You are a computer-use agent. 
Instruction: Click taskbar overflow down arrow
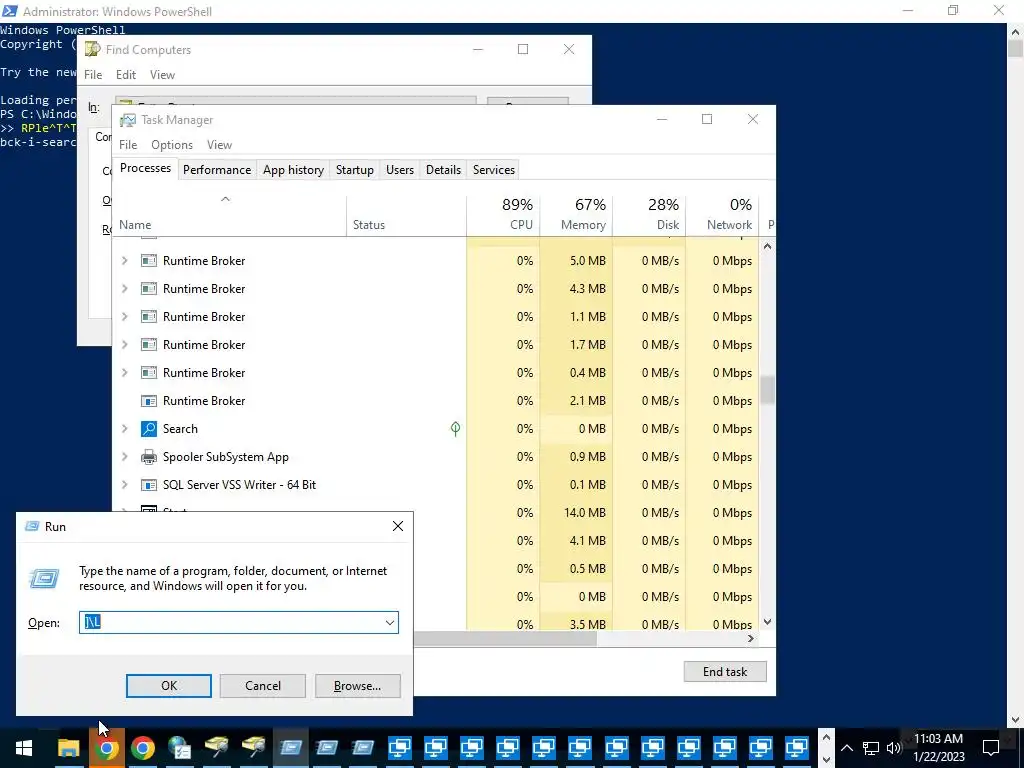(x=826, y=759)
